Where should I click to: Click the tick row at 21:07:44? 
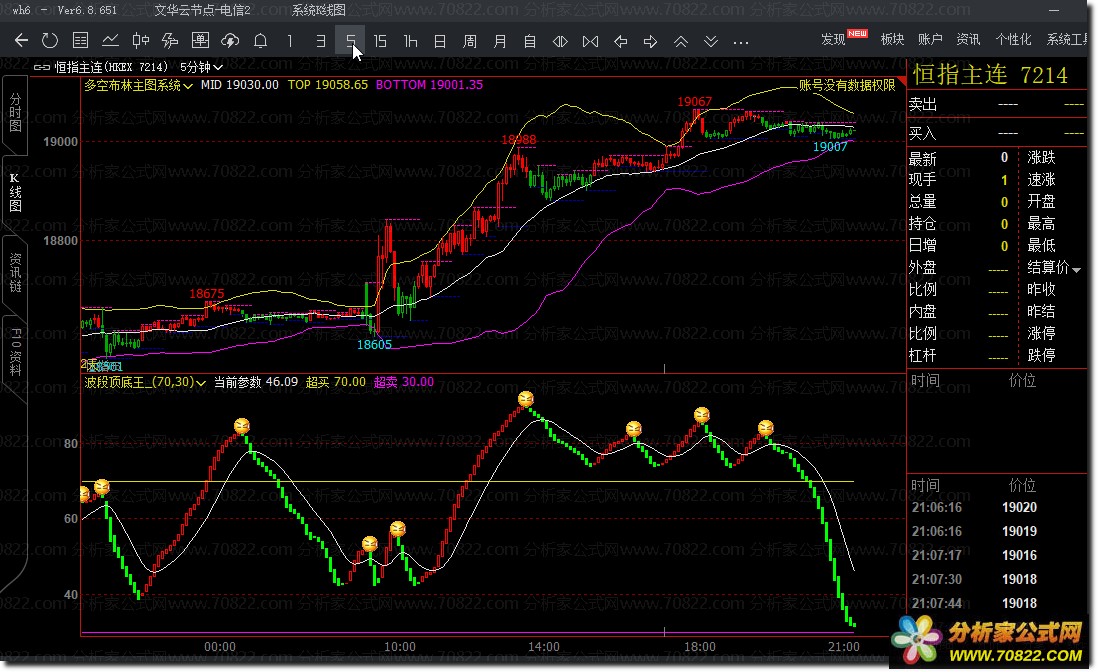pos(996,603)
